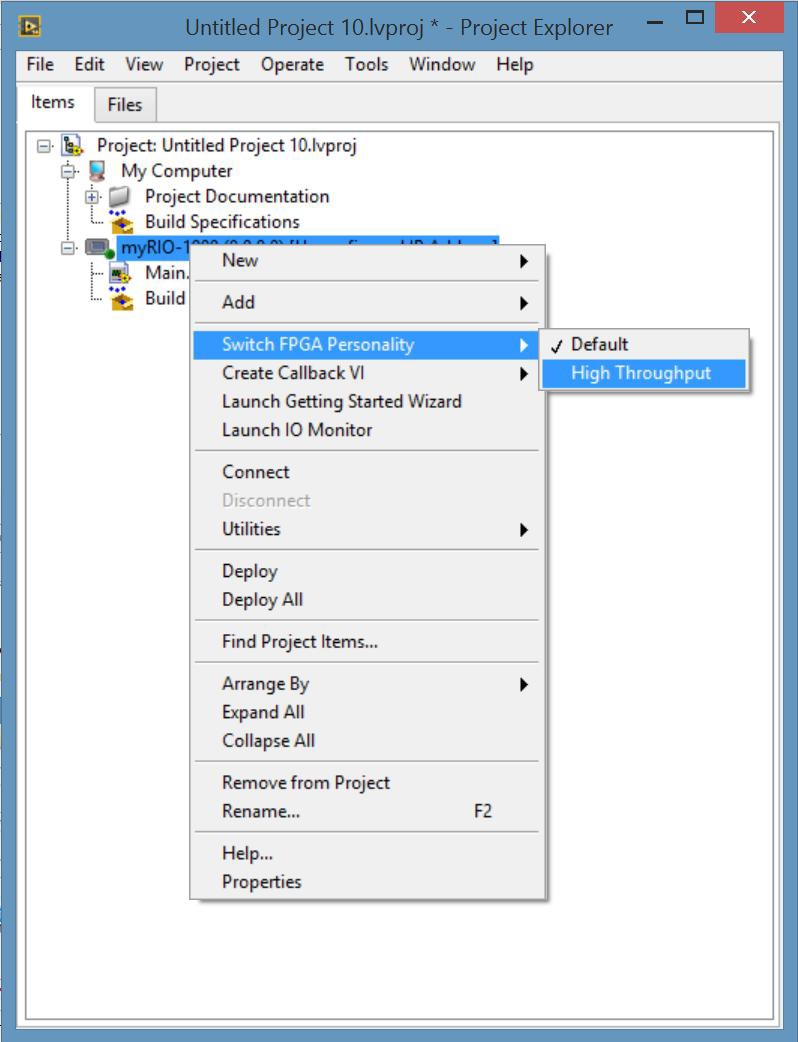Click the Project root icon in tree
The width and height of the screenshot is (798, 1042).
tap(72, 146)
